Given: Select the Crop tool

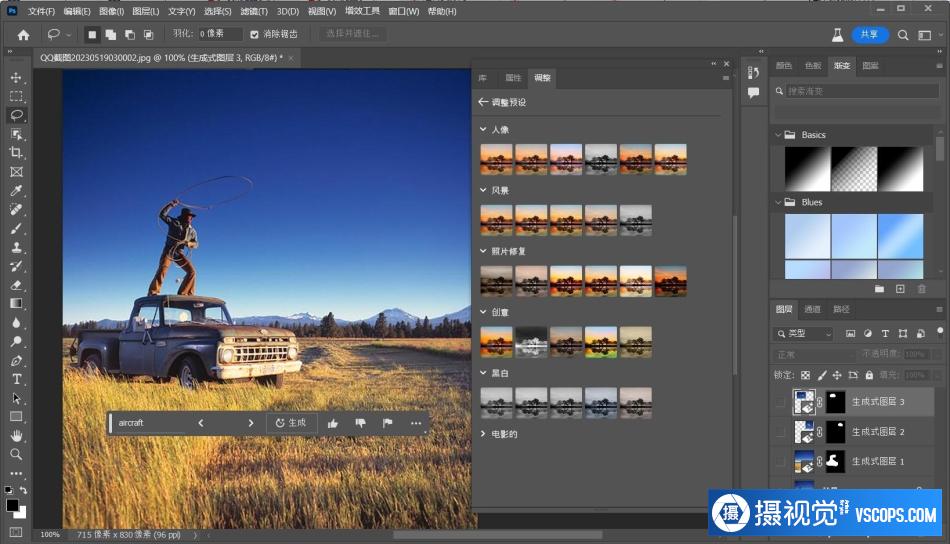Looking at the screenshot, I should (16, 153).
